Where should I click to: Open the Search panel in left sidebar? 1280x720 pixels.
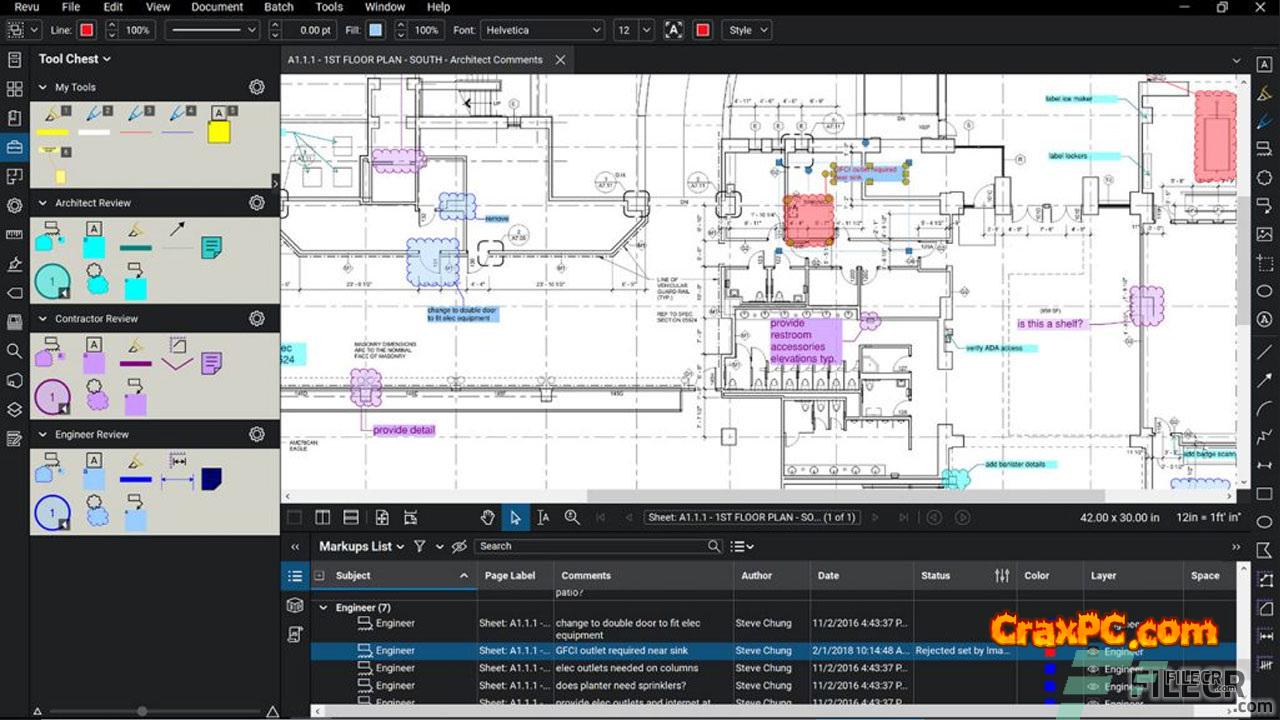point(14,351)
